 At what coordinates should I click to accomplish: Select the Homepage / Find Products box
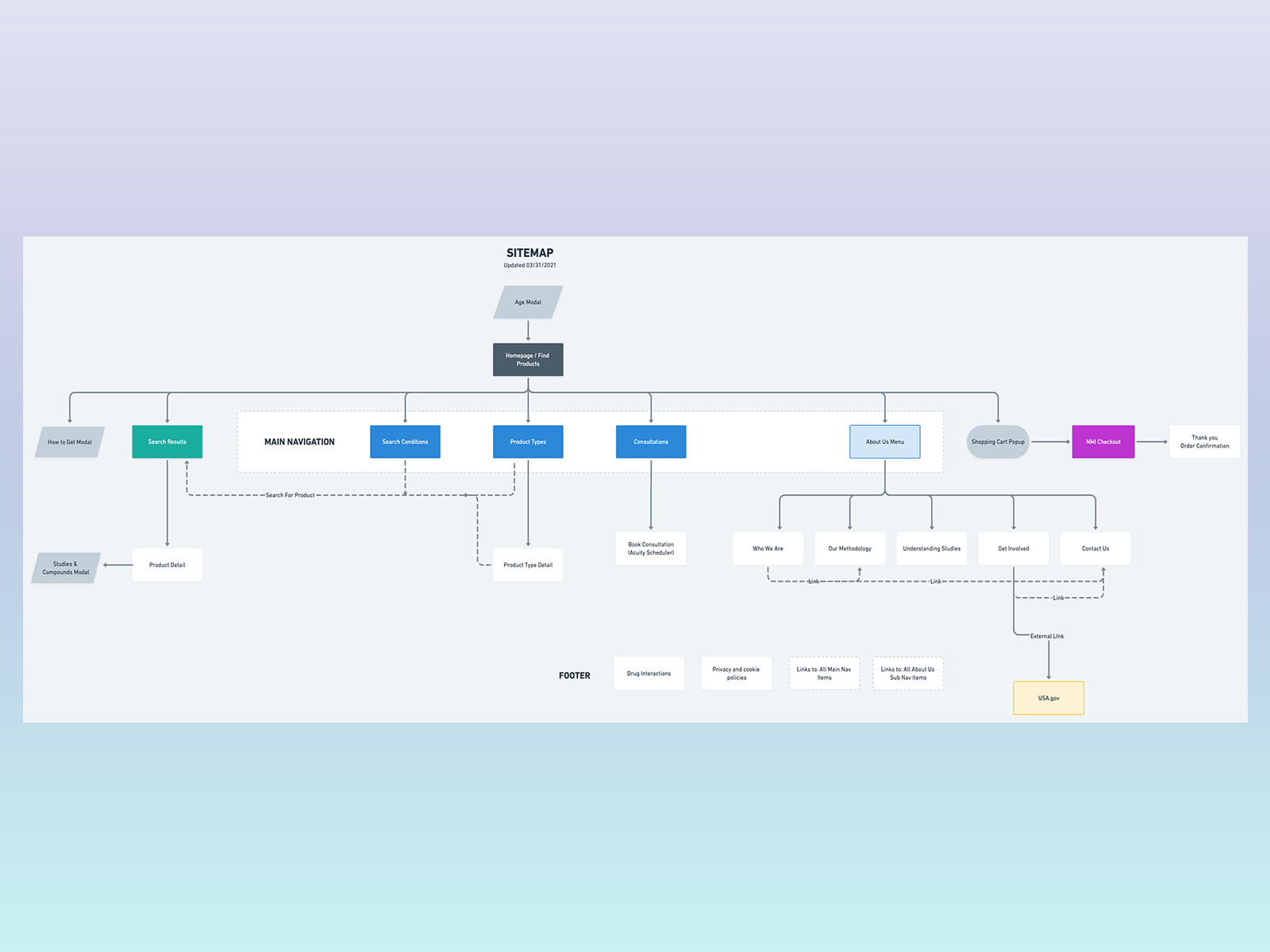pyautogui.click(x=528, y=359)
